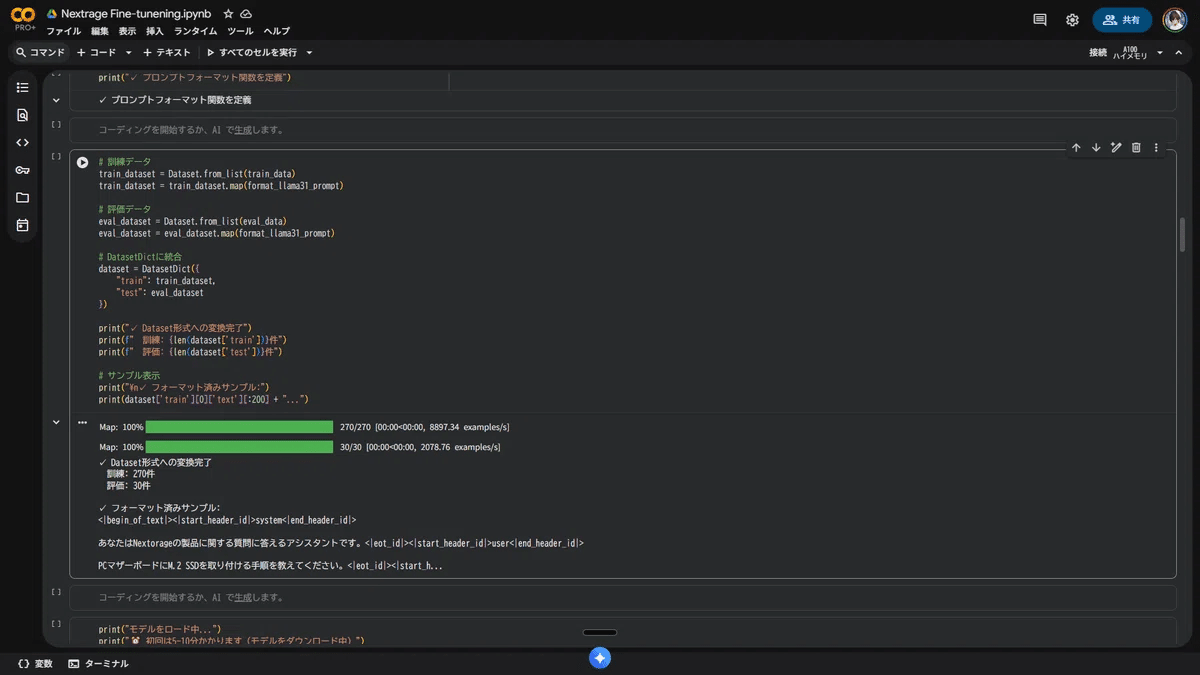Open the cell more-options menu icon

click(1156, 148)
